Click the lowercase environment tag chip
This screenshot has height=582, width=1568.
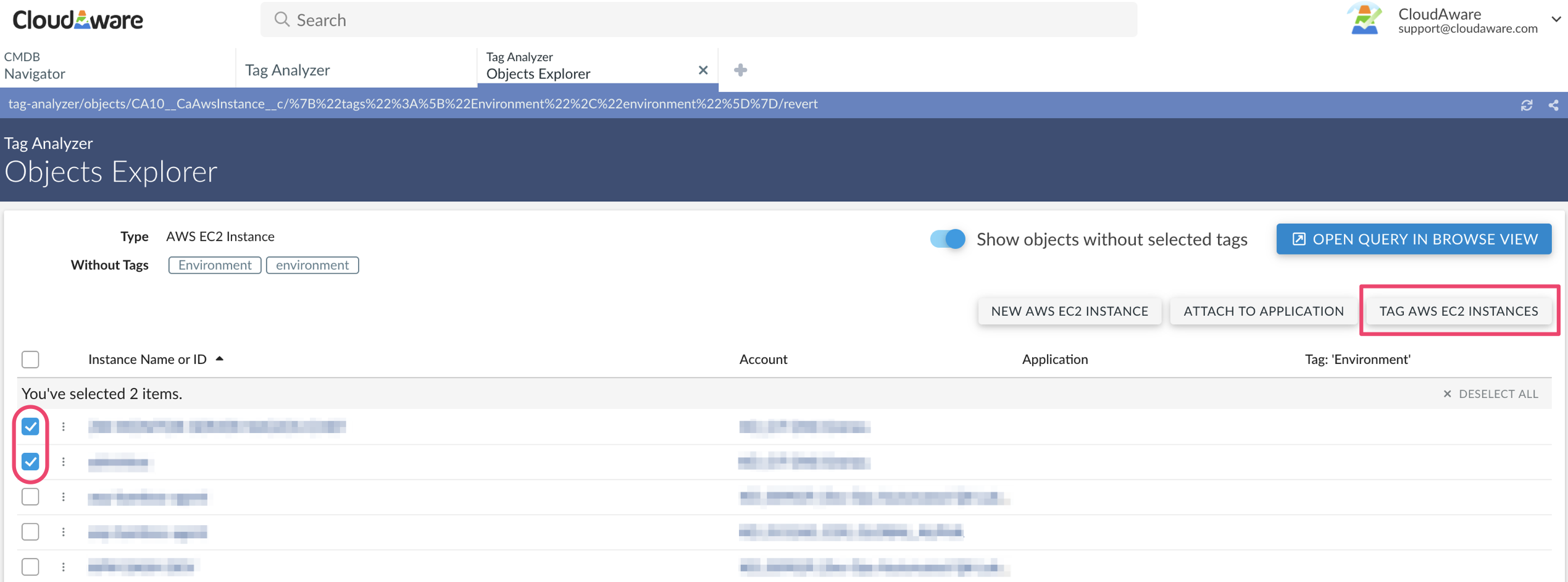(312, 265)
